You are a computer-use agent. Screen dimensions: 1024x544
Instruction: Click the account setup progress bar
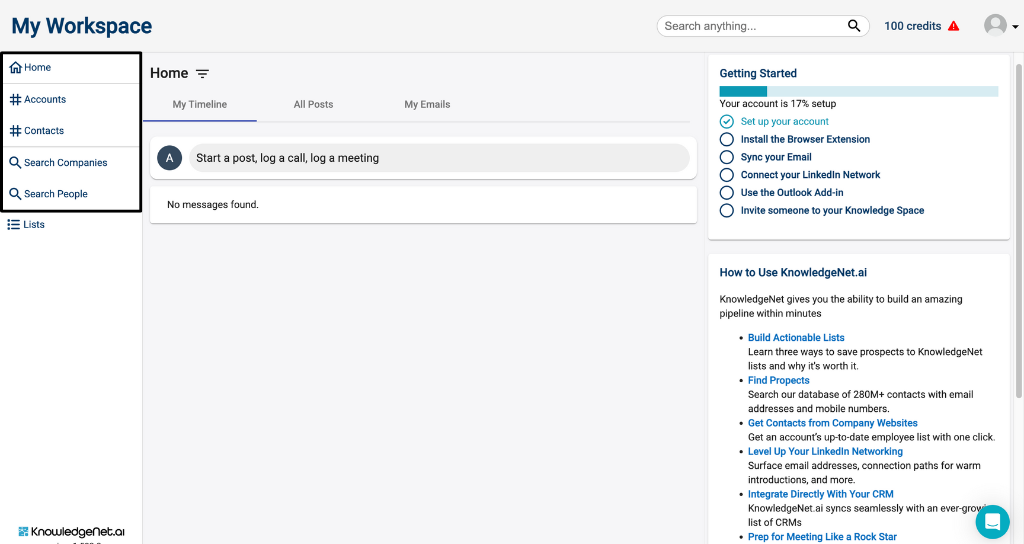point(859,91)
